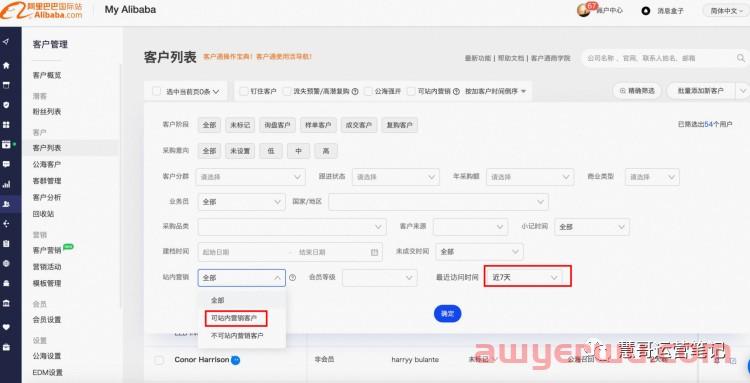Click the blue 确定 confirm button
The image size is (750, 383).
[447, 314]
